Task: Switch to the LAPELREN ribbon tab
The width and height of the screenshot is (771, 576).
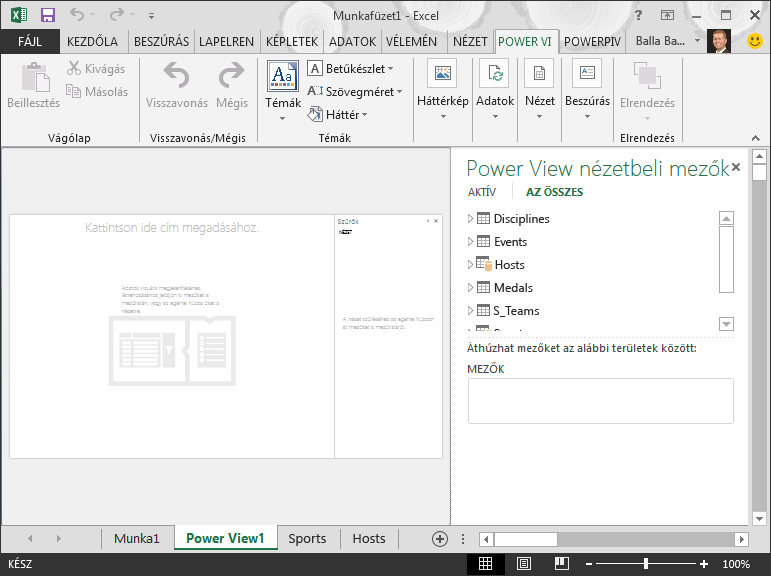Action: pos(226,41)
